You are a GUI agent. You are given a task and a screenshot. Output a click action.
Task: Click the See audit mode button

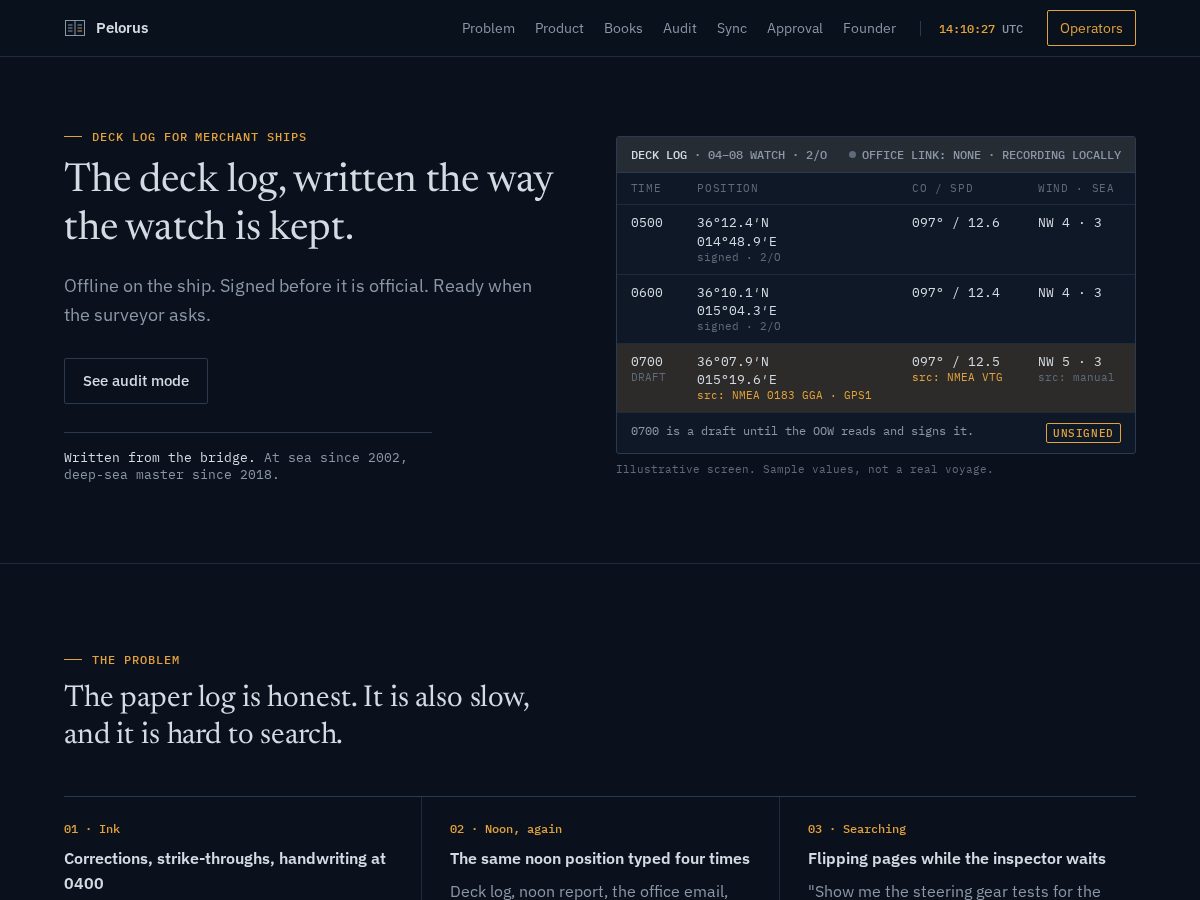pos(136,381)
